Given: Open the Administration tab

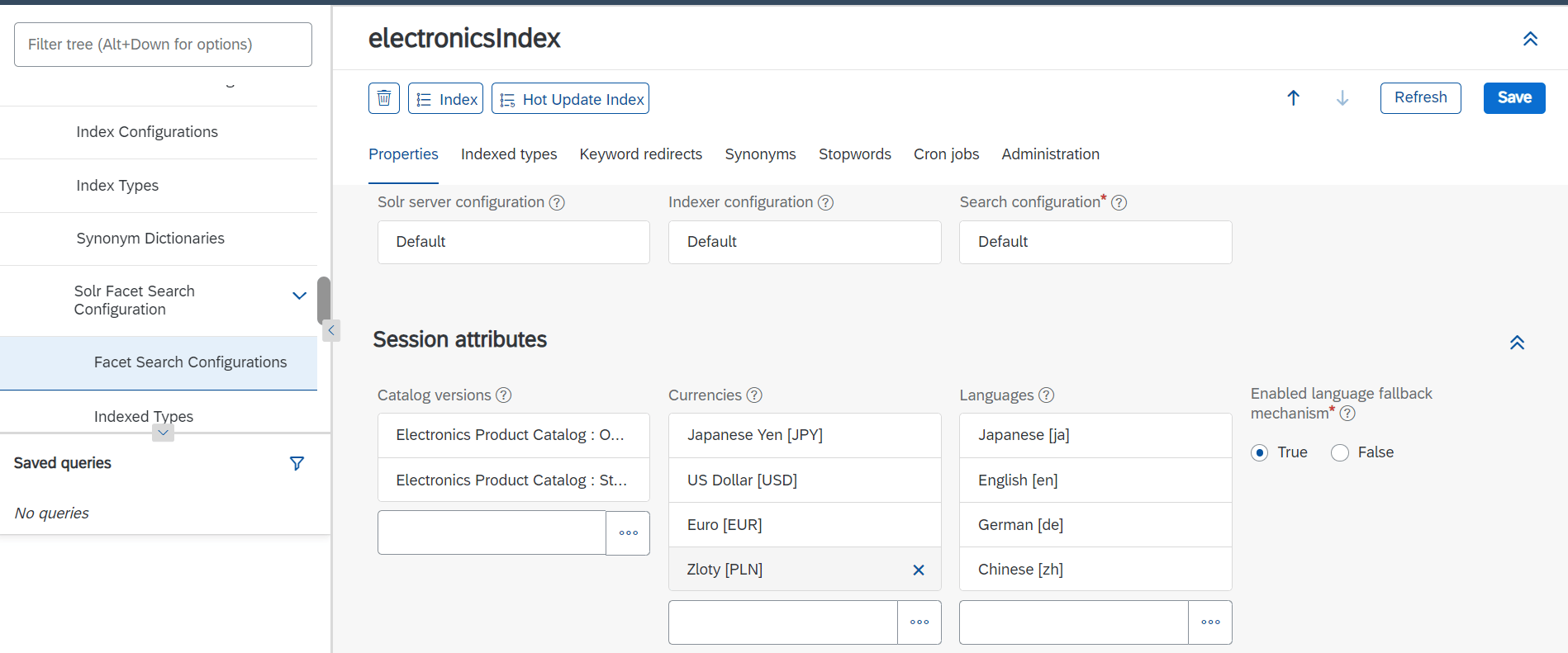Looking at the screenshot, I should tap(1051, 154).
